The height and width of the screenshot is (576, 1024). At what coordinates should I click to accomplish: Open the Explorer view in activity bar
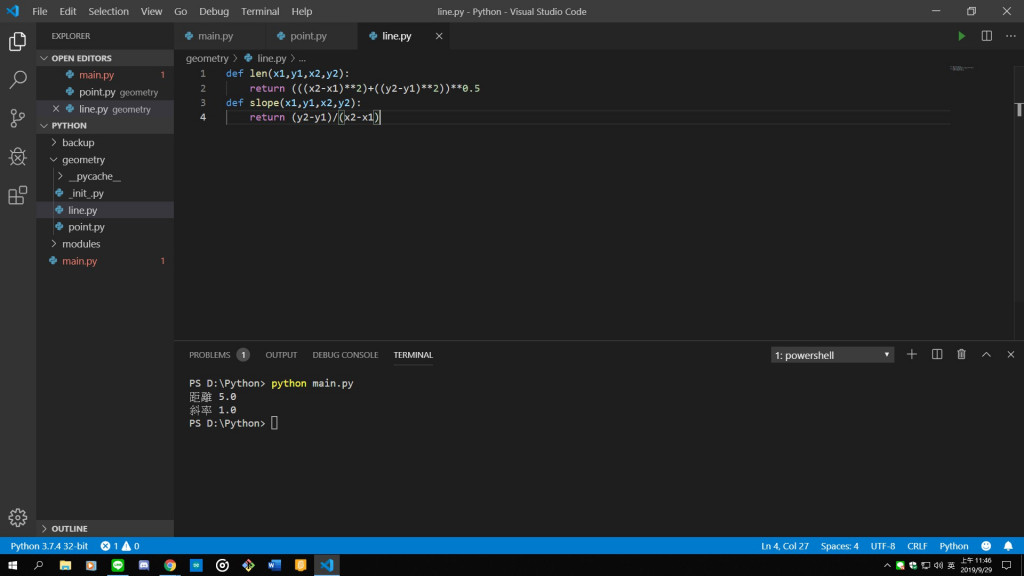[18, 42]
